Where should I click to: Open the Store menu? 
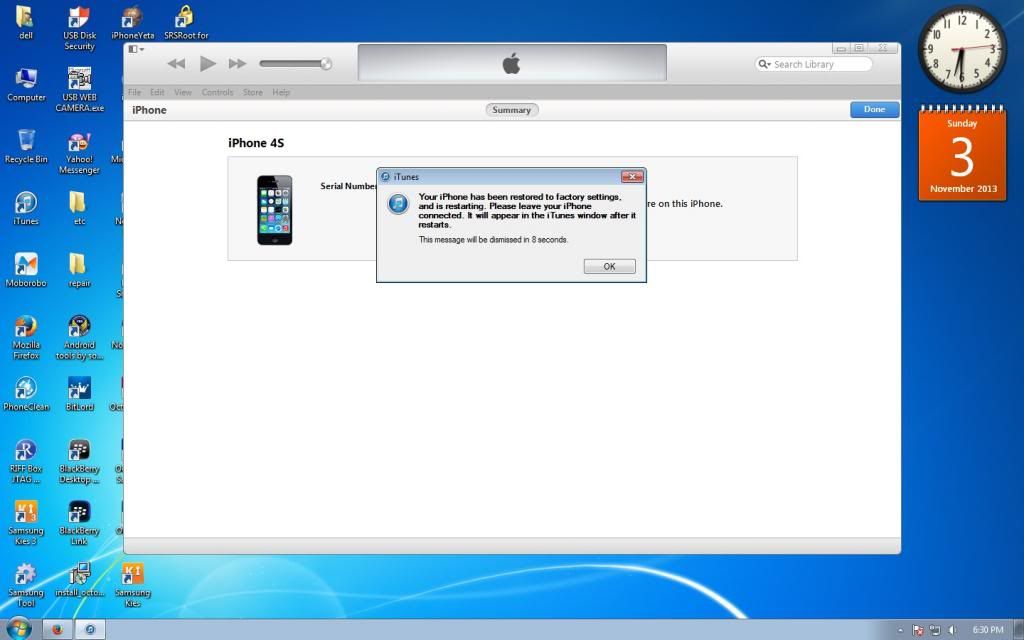252,92
